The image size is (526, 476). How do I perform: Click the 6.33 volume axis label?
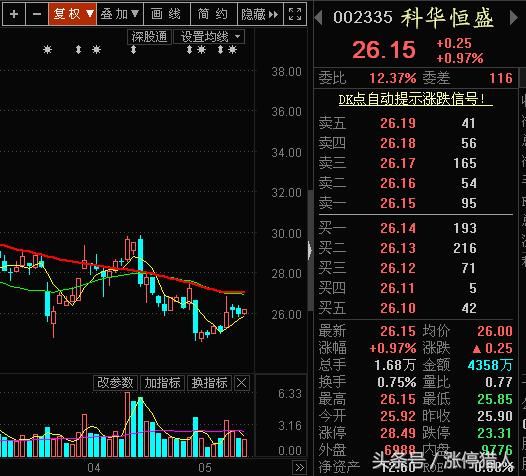(290, 393)
